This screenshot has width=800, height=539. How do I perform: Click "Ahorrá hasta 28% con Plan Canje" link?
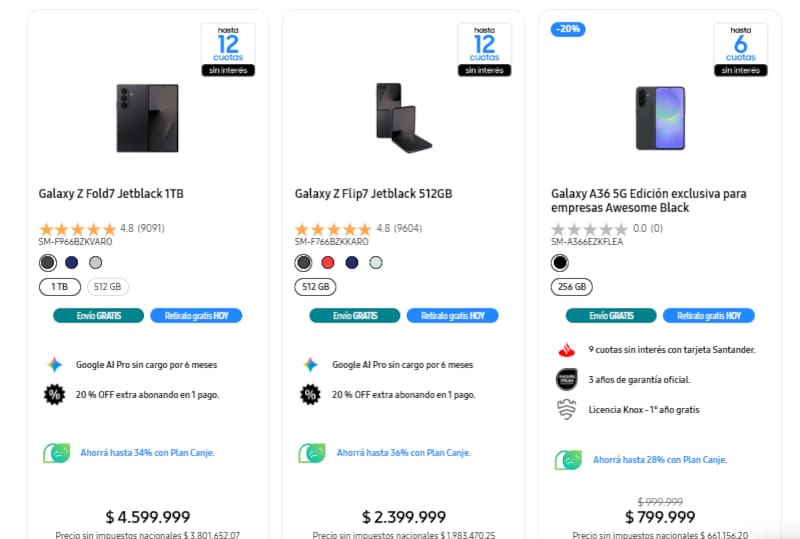click(x=661, y=460)
